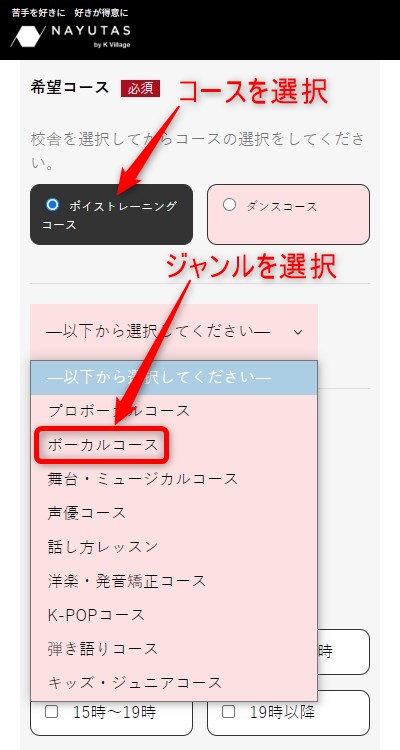Choose キッズ・ジュニアコース option
The width and height of the screenshot is (400, 750).
coord(174,683)
